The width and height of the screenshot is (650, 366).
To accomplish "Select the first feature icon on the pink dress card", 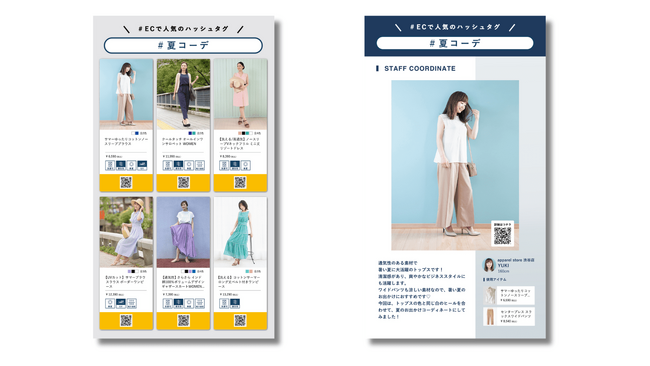I will [x=224, y=165].
